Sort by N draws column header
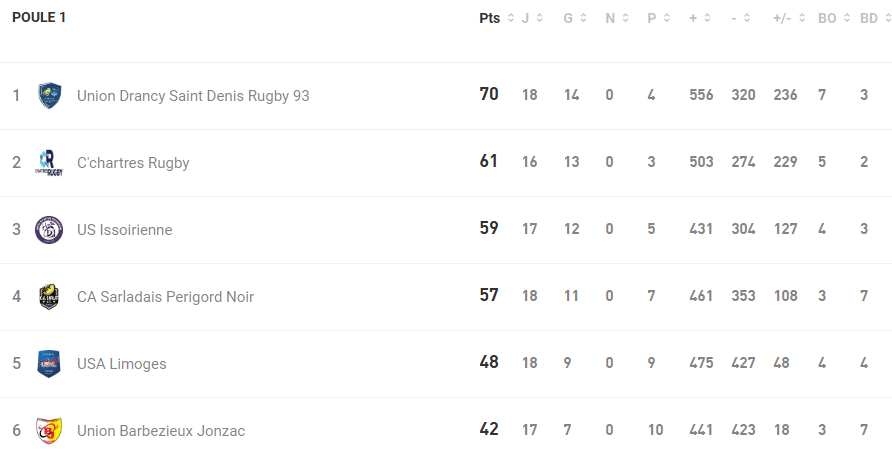 [616, 18]
